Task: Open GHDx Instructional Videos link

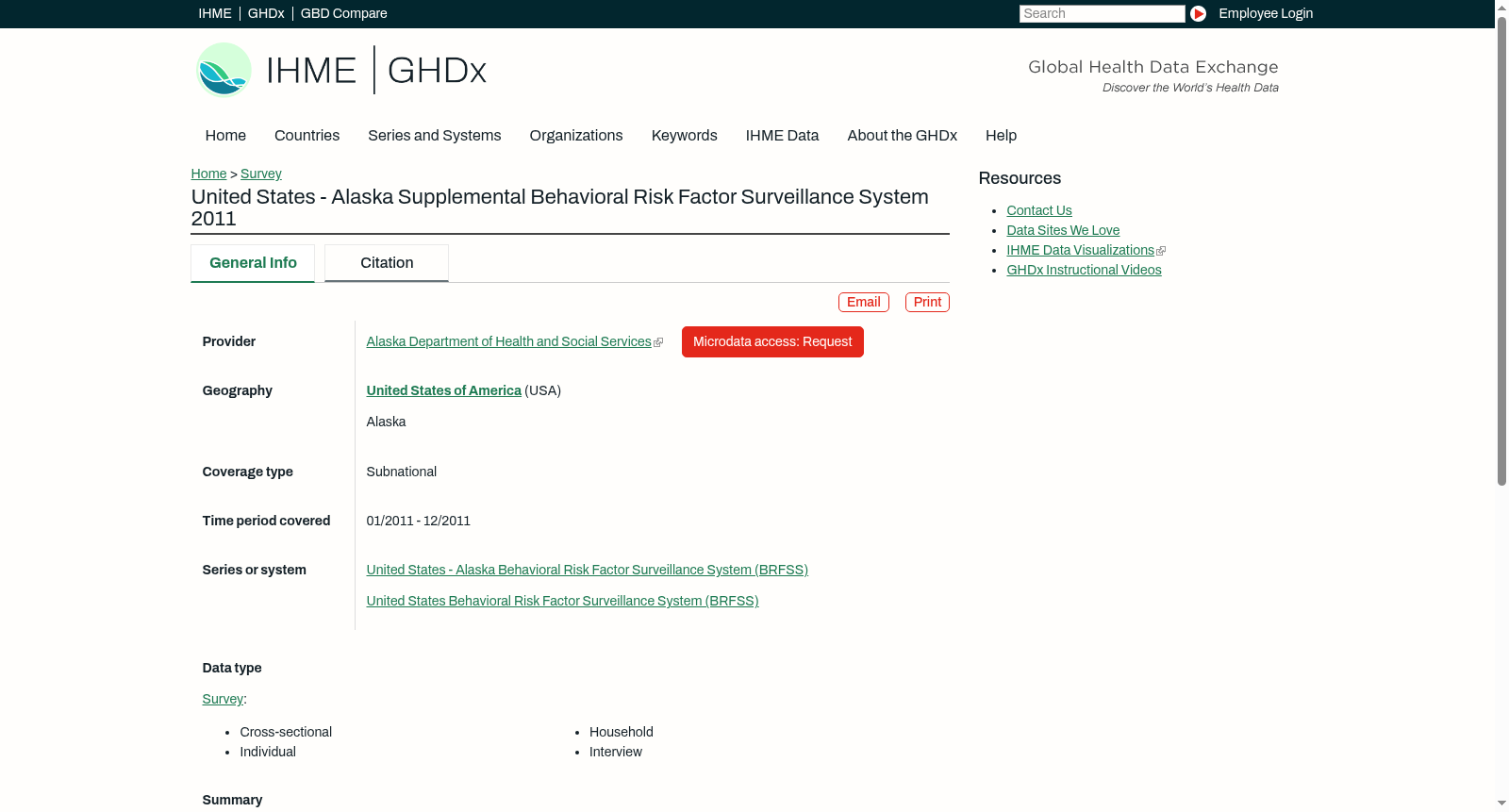Action: pos(1085,270)
